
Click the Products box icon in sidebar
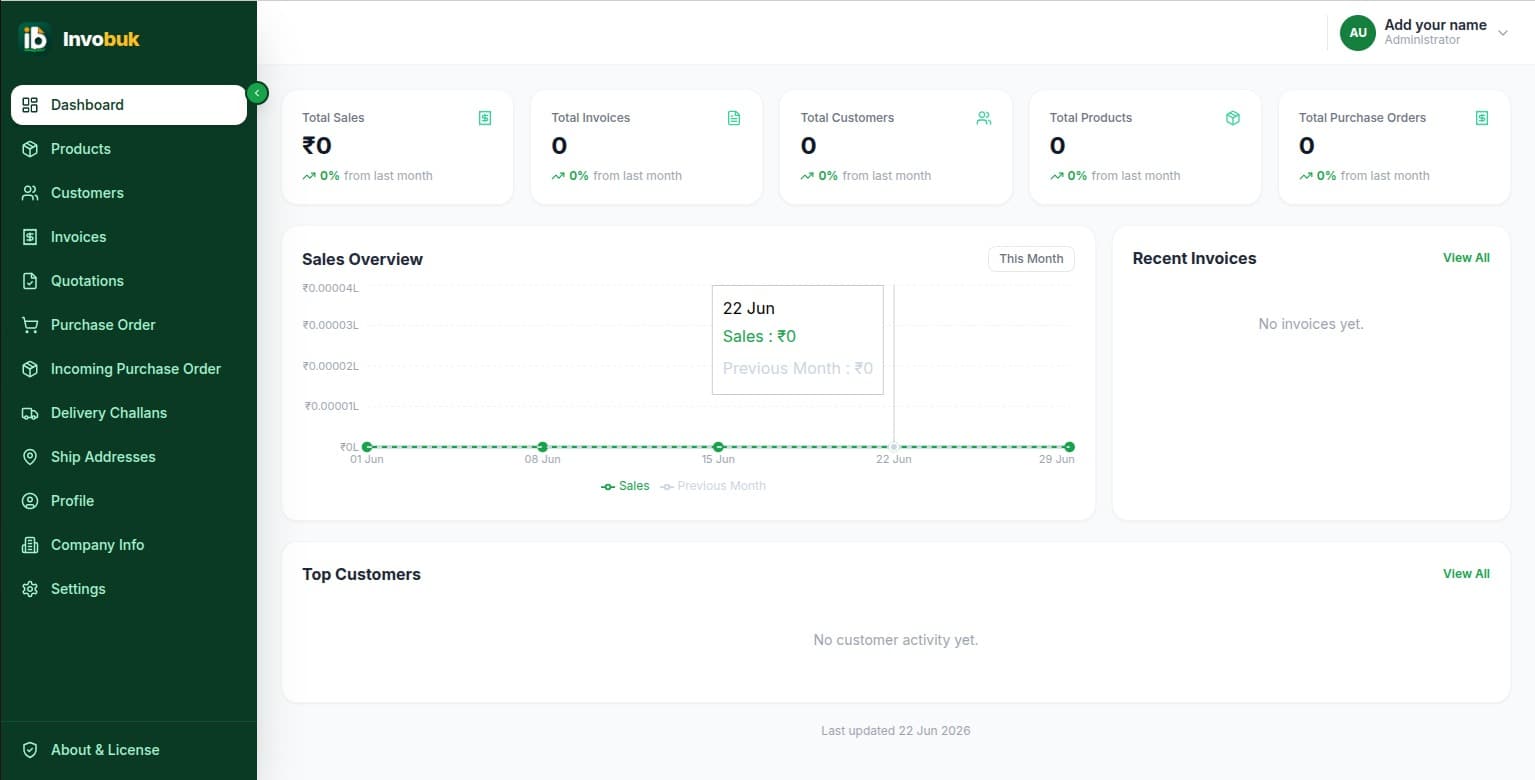pyautogui.click(x=30, y=149)
